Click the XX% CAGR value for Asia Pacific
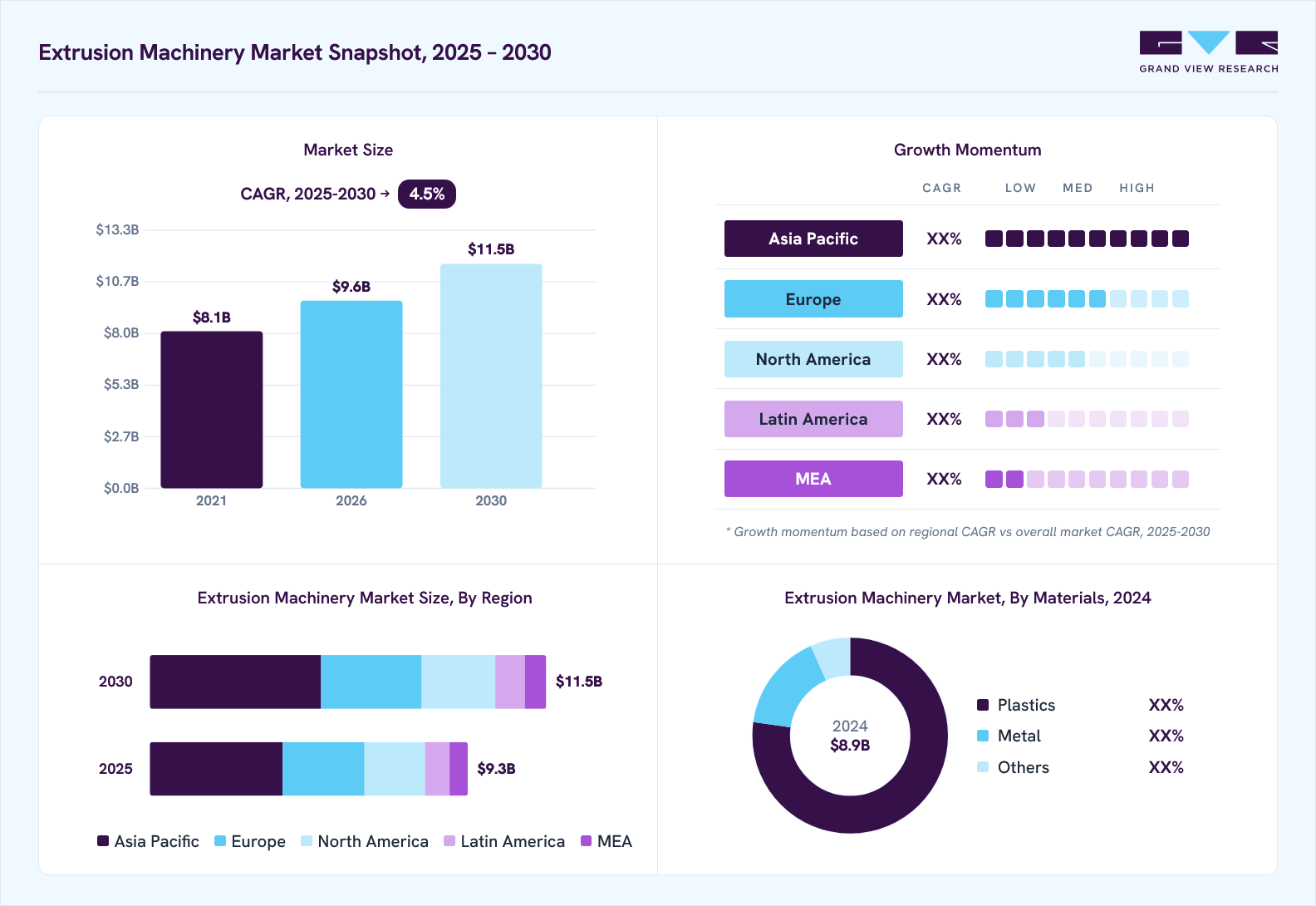Screen dimensions: 1316x906 pyautogui.click(x=944, y=239)
